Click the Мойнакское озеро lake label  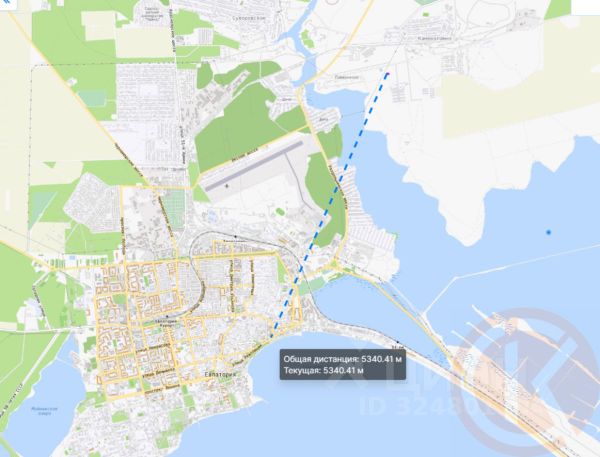44,411
